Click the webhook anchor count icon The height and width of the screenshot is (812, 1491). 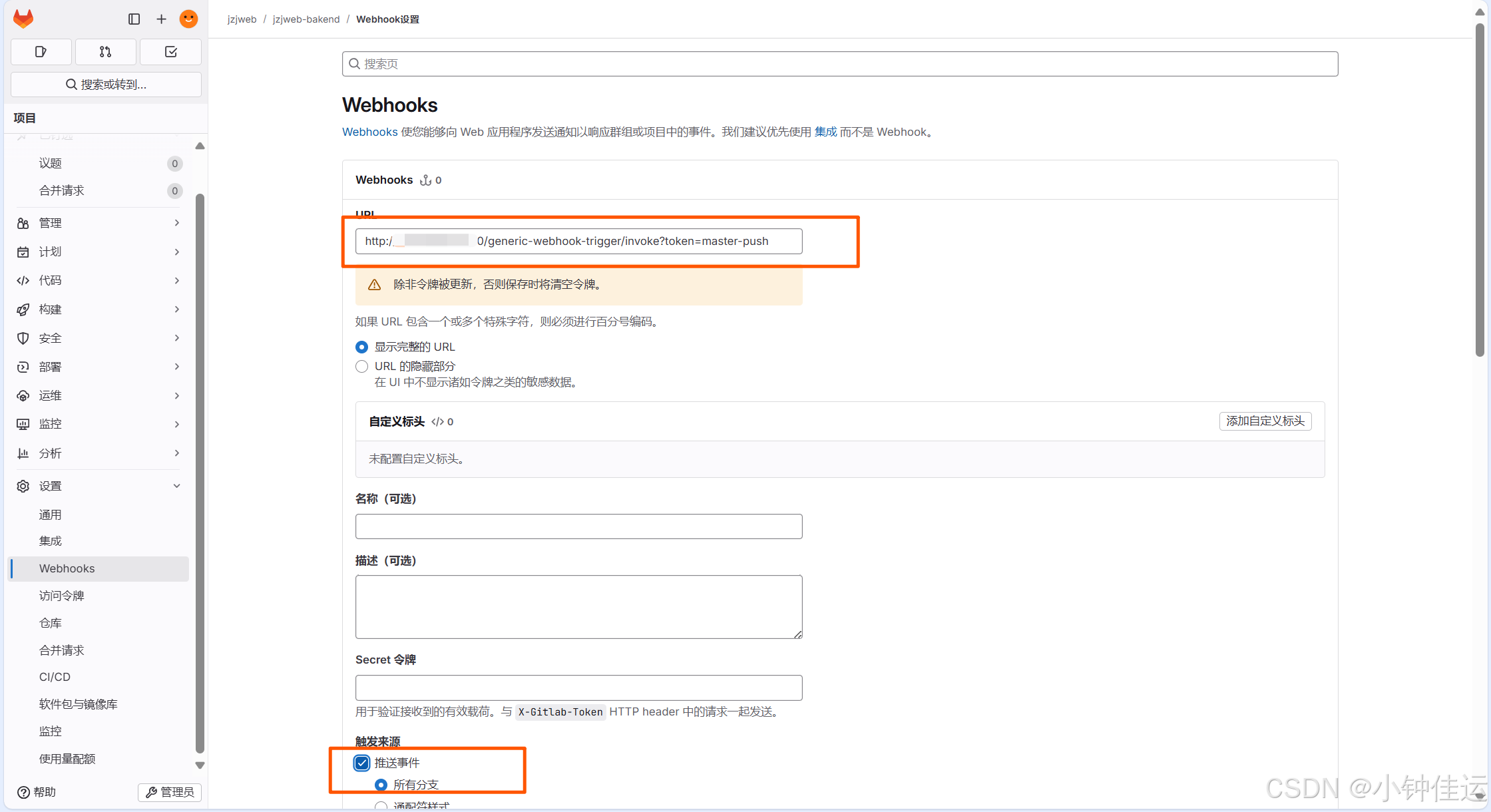[426, 180]
